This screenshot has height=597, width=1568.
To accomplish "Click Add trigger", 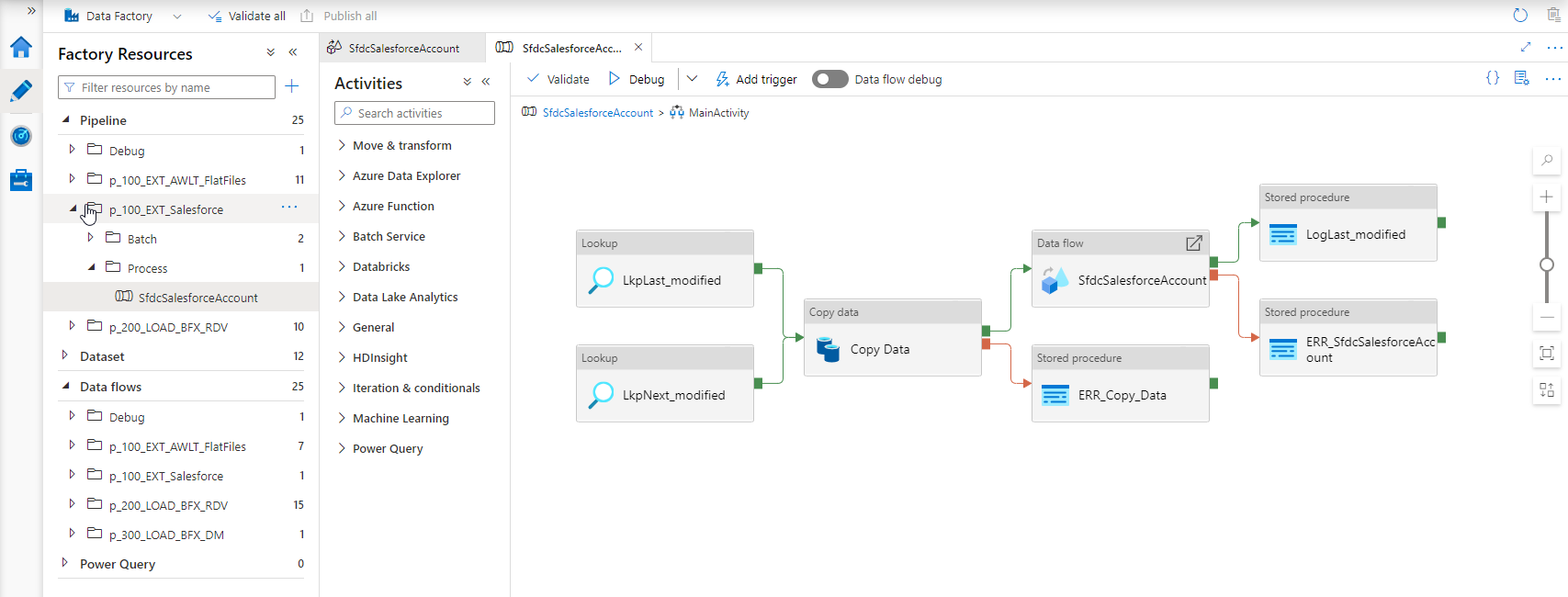I will 756,79.
